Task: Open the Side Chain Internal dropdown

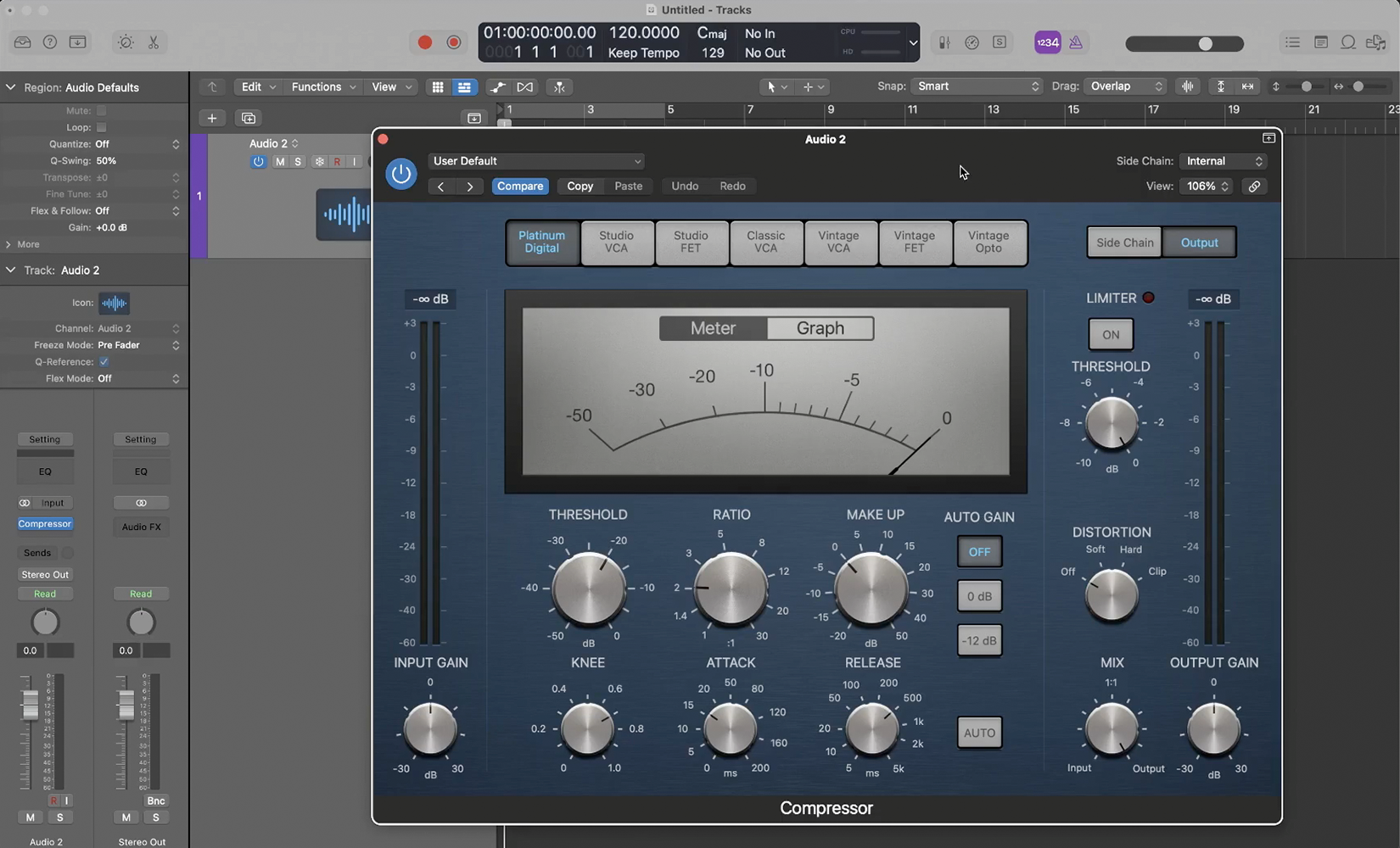Action: 1223,161
